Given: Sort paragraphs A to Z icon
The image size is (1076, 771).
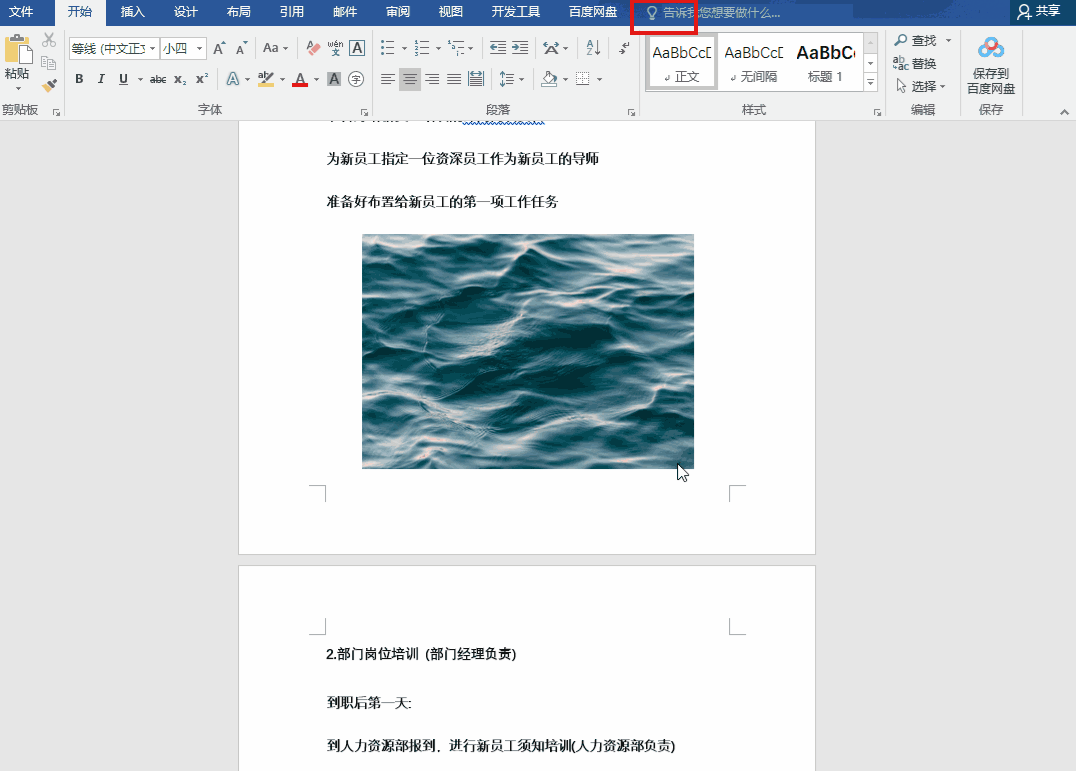Looking at the screenshot, I should tap(594, 47).
